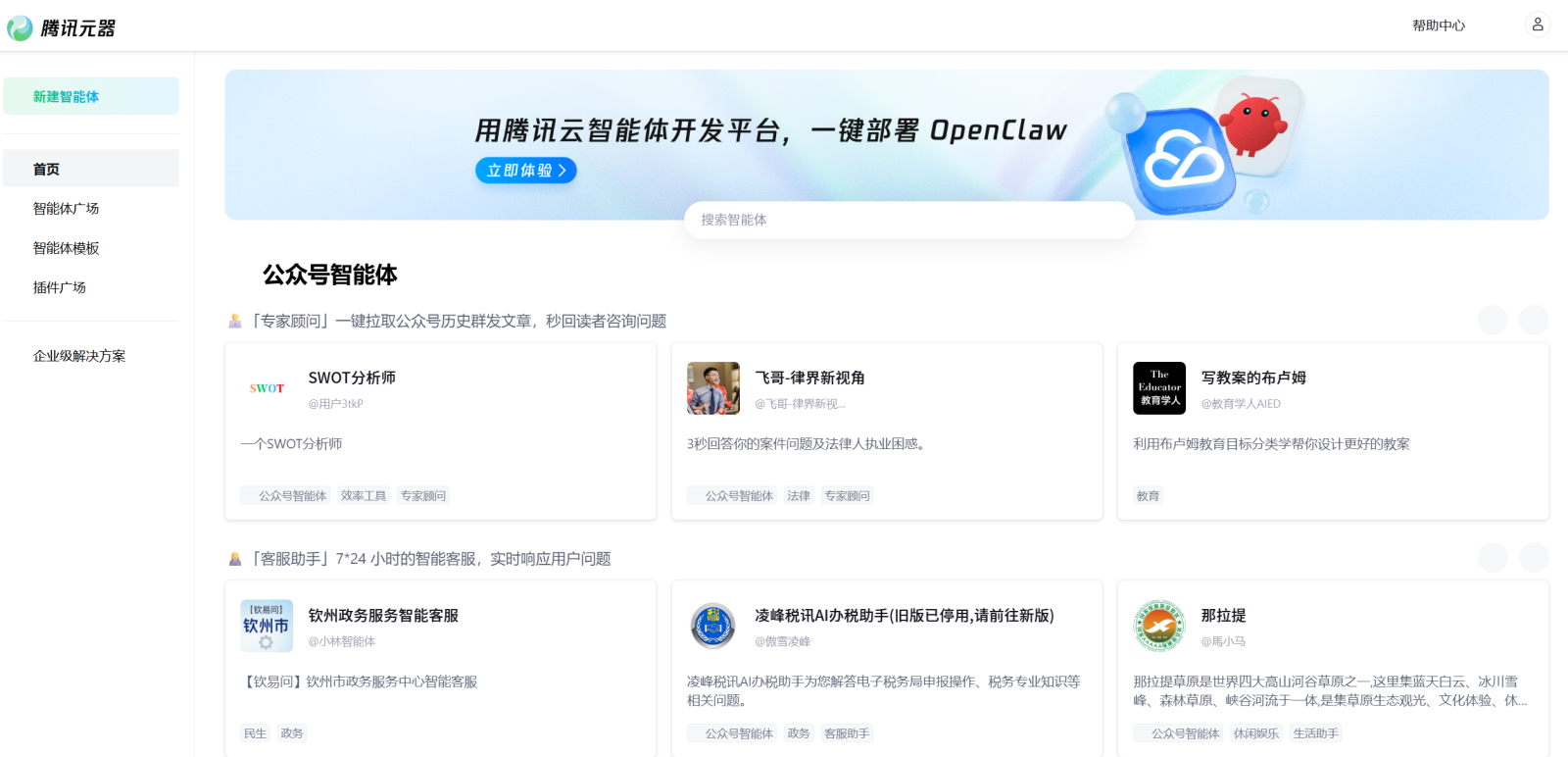Click the 客服助手 tag on 凌峰税讯 card
The image size is (1568, 757).
(x=847, y=733)
